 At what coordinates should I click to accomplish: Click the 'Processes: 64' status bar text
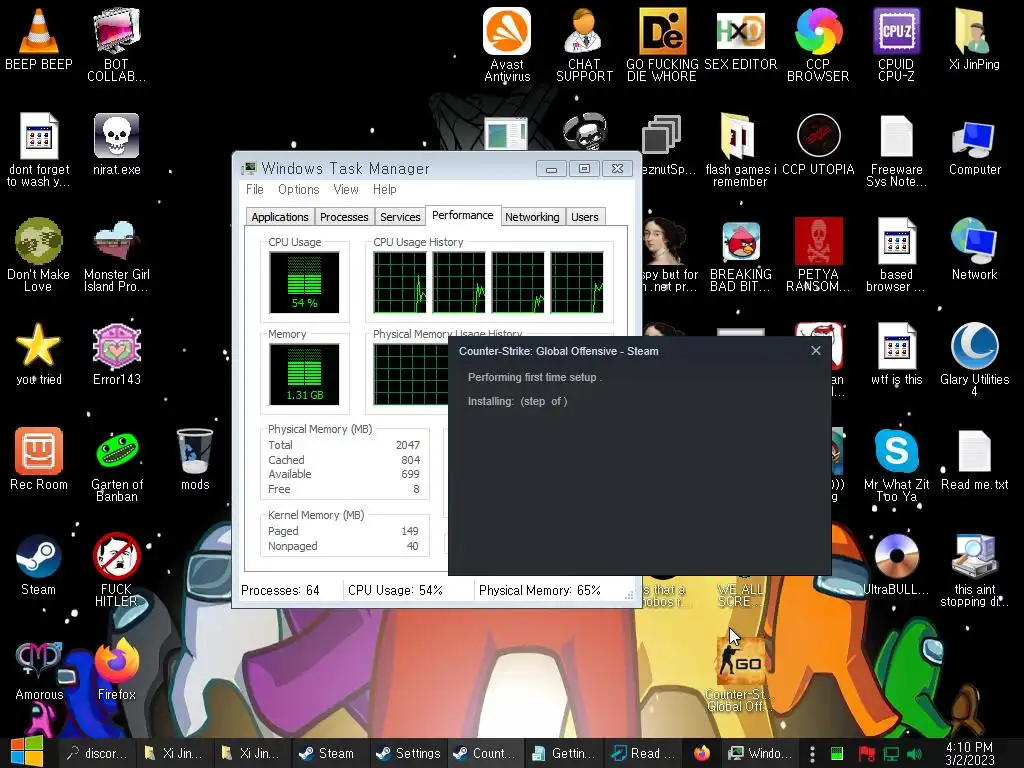tap(280, 590)
